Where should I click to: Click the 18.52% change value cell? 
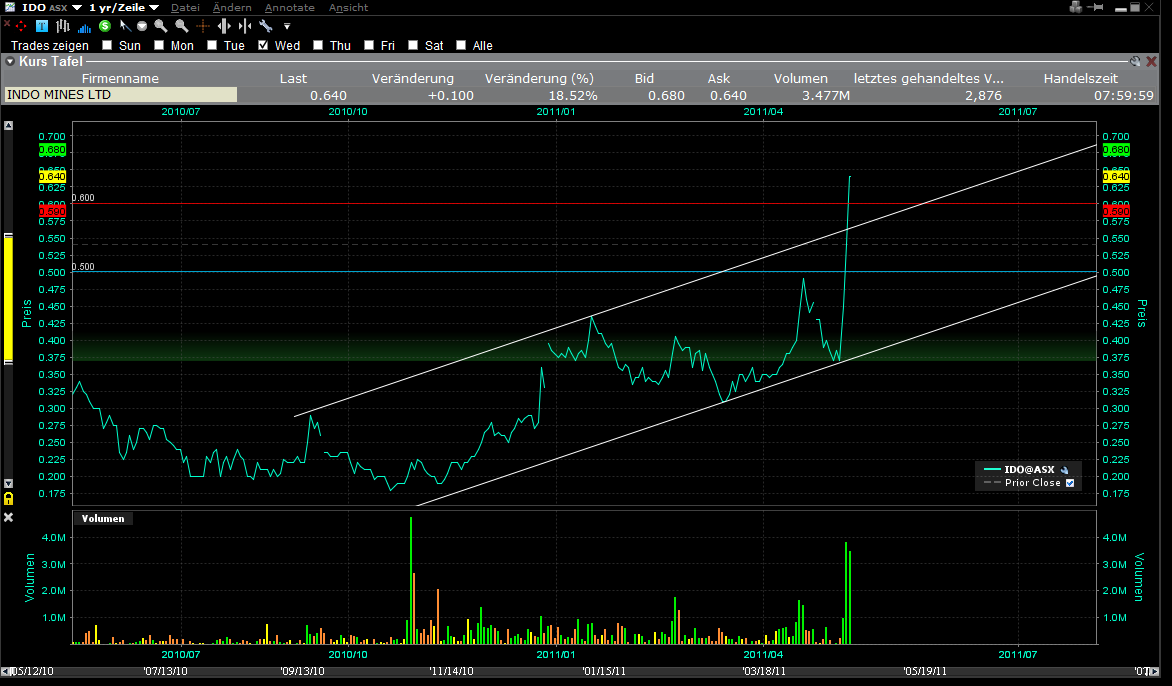point(573,96)
